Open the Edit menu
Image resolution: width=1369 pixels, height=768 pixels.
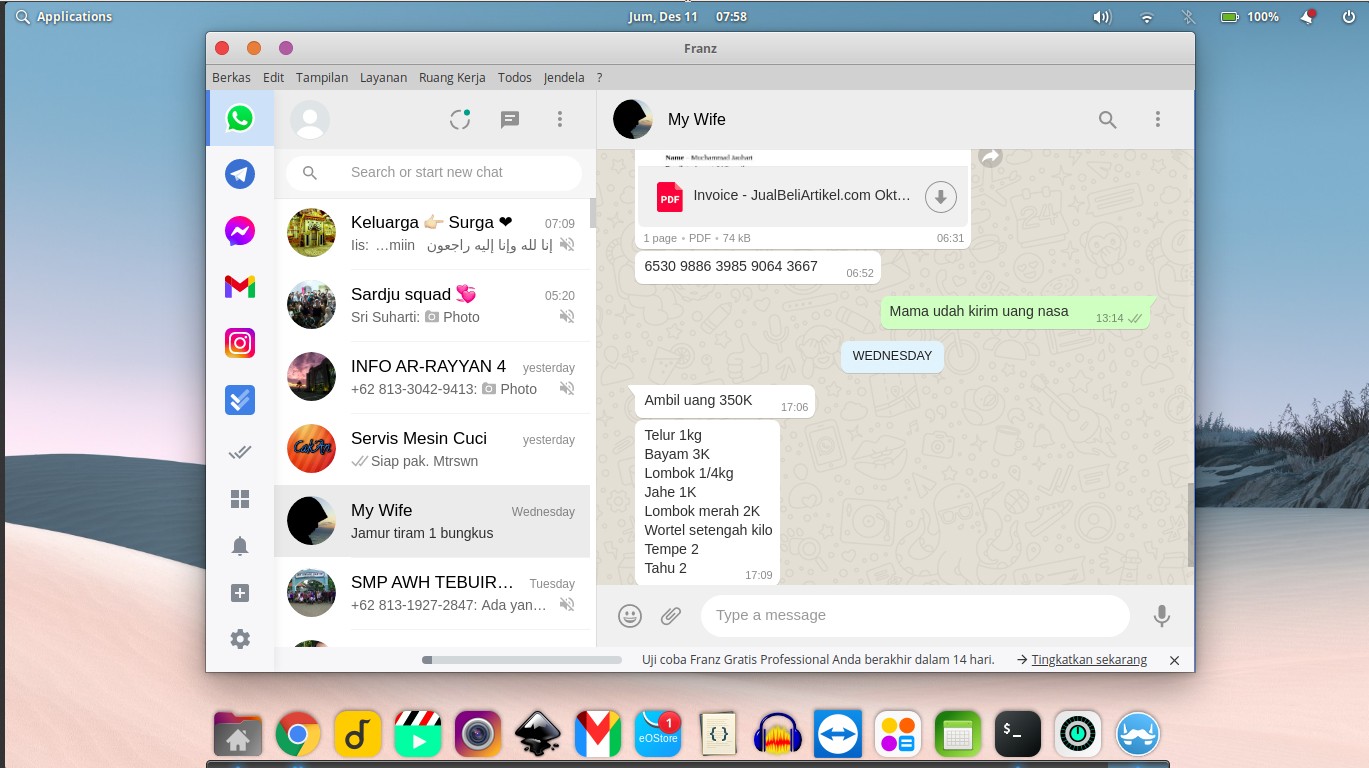(x=274, y=77)
